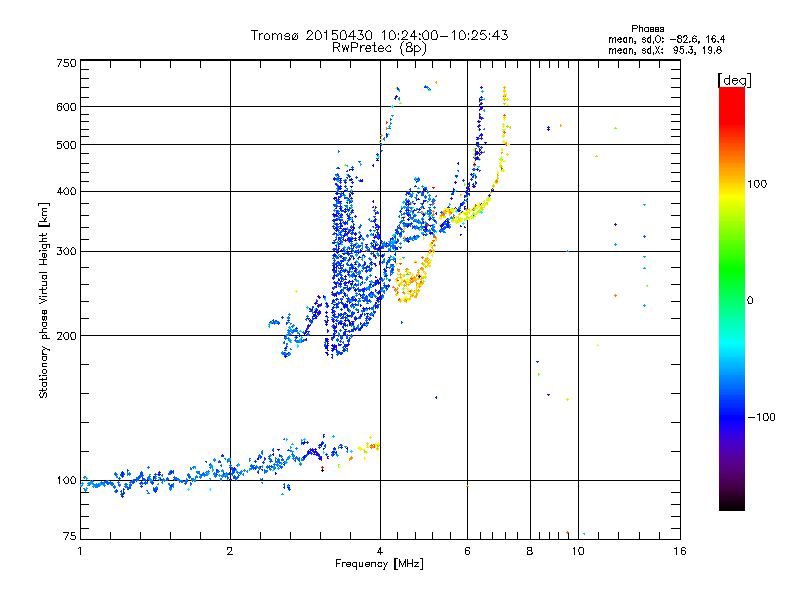Click the '4' frequency tick label

(x=380, y=551)
